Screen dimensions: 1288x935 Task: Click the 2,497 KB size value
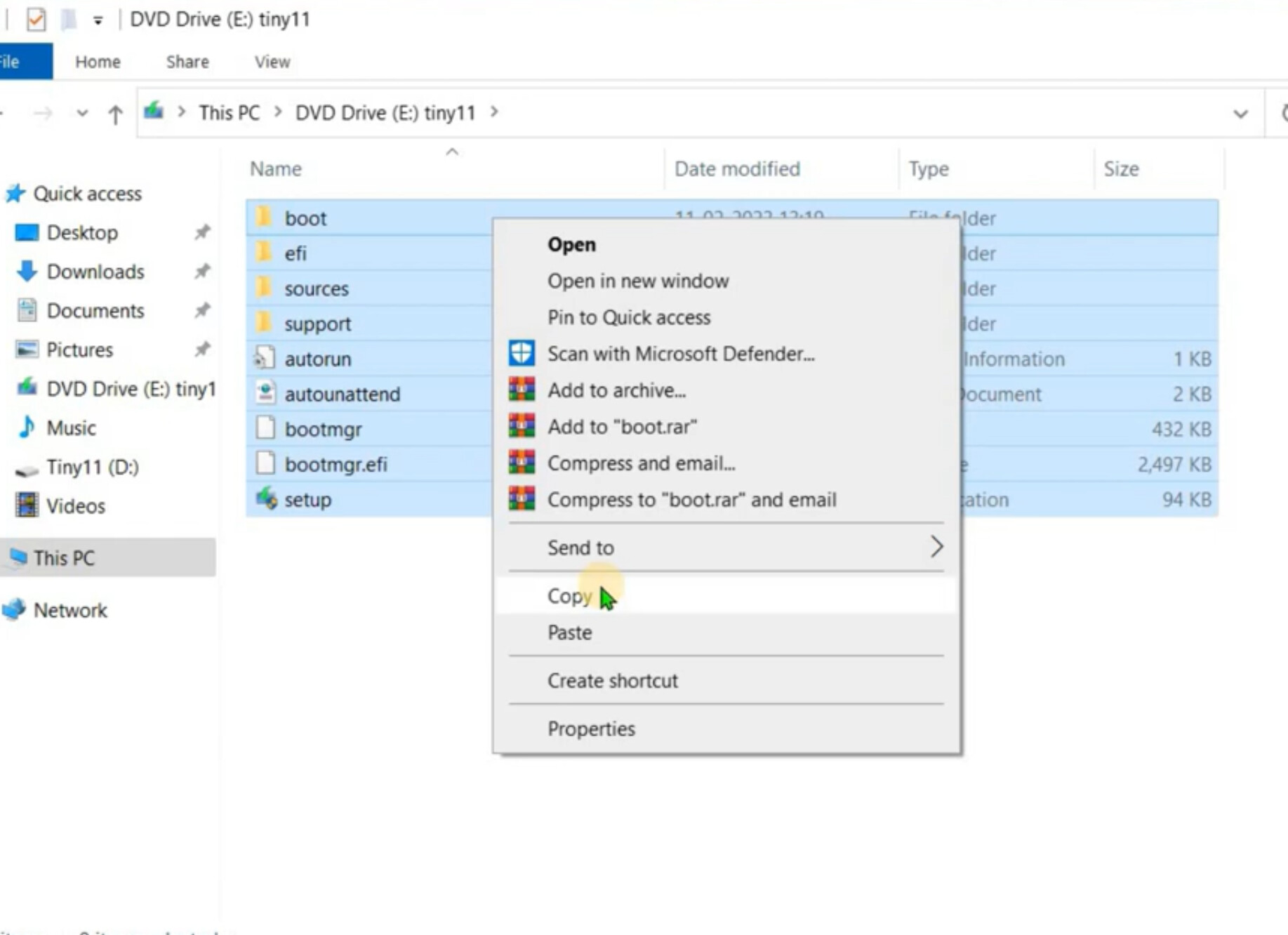click(x=1174, y=464)
